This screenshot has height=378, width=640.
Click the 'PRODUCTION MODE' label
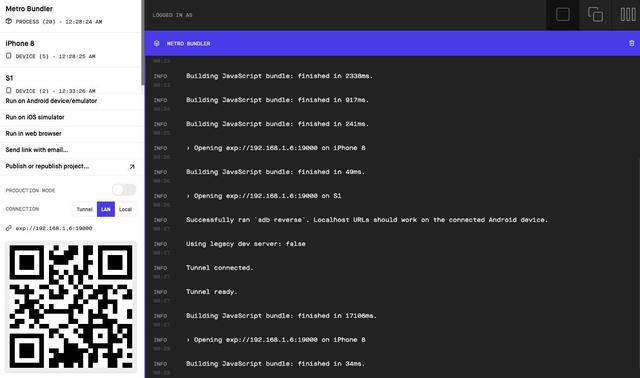(x=30, y=190)
